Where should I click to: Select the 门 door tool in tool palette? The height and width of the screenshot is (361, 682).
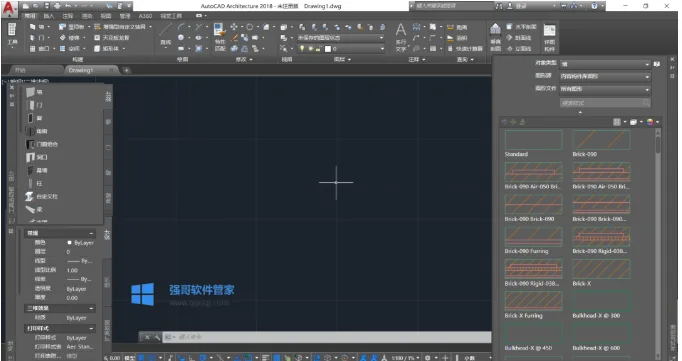click(x=34, y=105)
